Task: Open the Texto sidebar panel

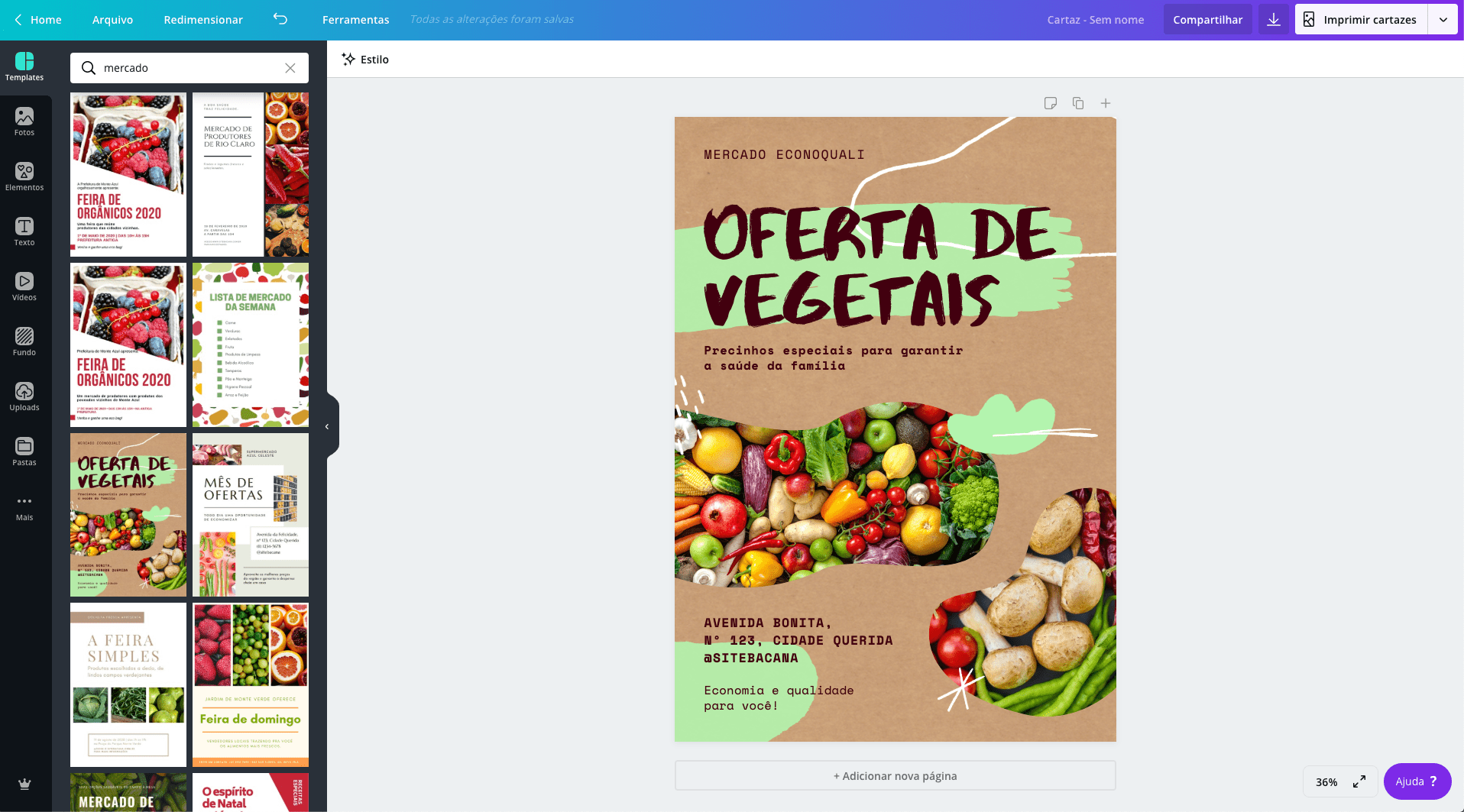Action: [24, 232]
